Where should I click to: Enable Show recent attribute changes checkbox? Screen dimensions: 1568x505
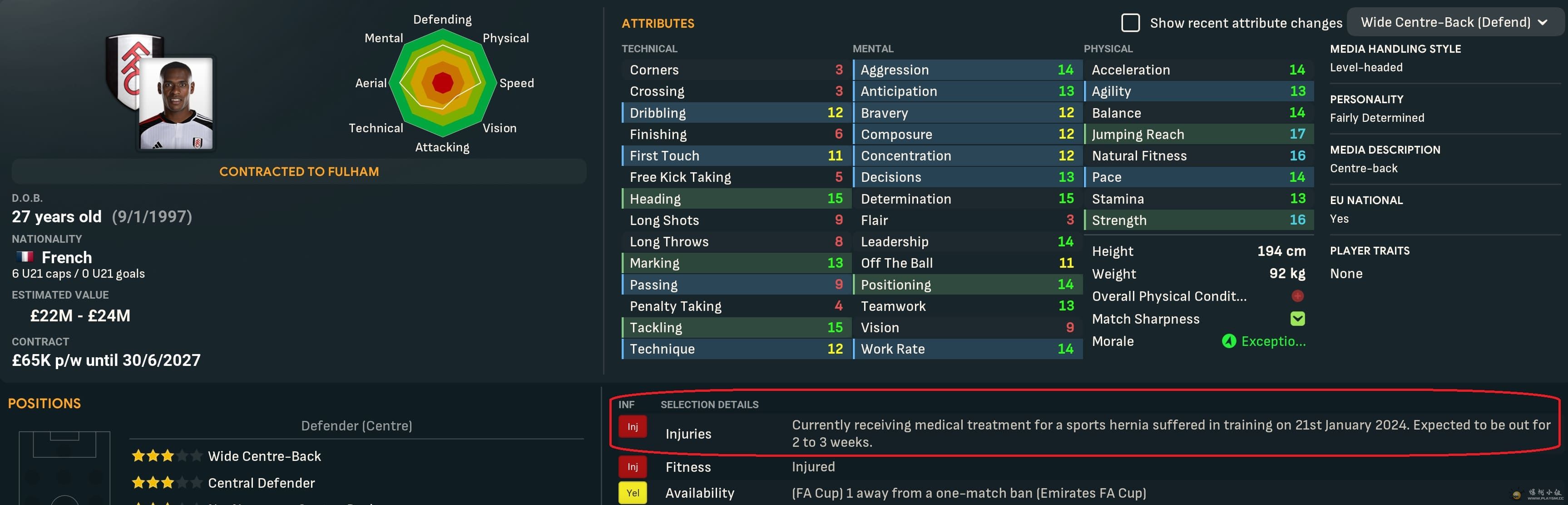[1130, 23]
